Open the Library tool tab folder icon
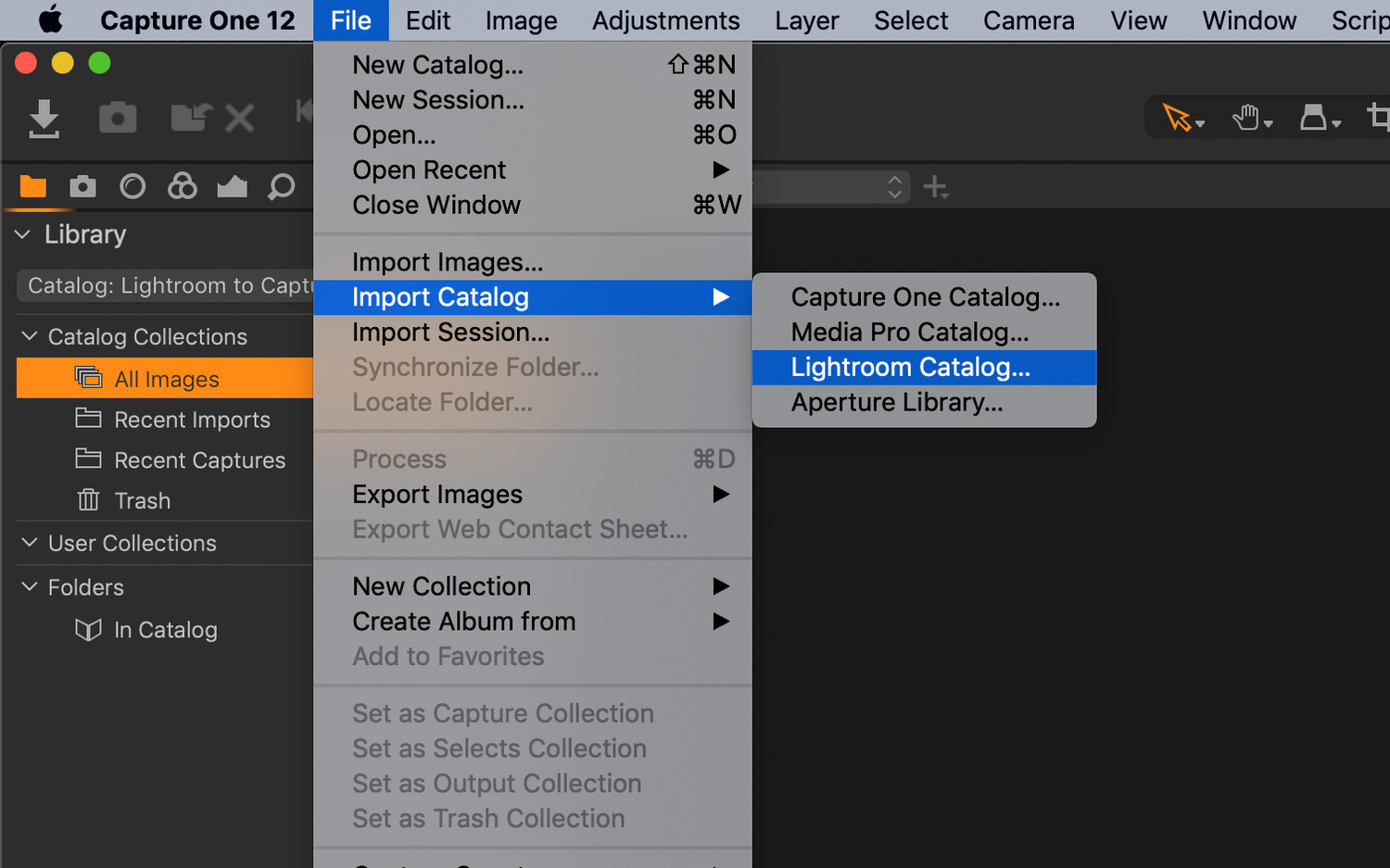Screen dimensions: 1390x868 point(33,186)
